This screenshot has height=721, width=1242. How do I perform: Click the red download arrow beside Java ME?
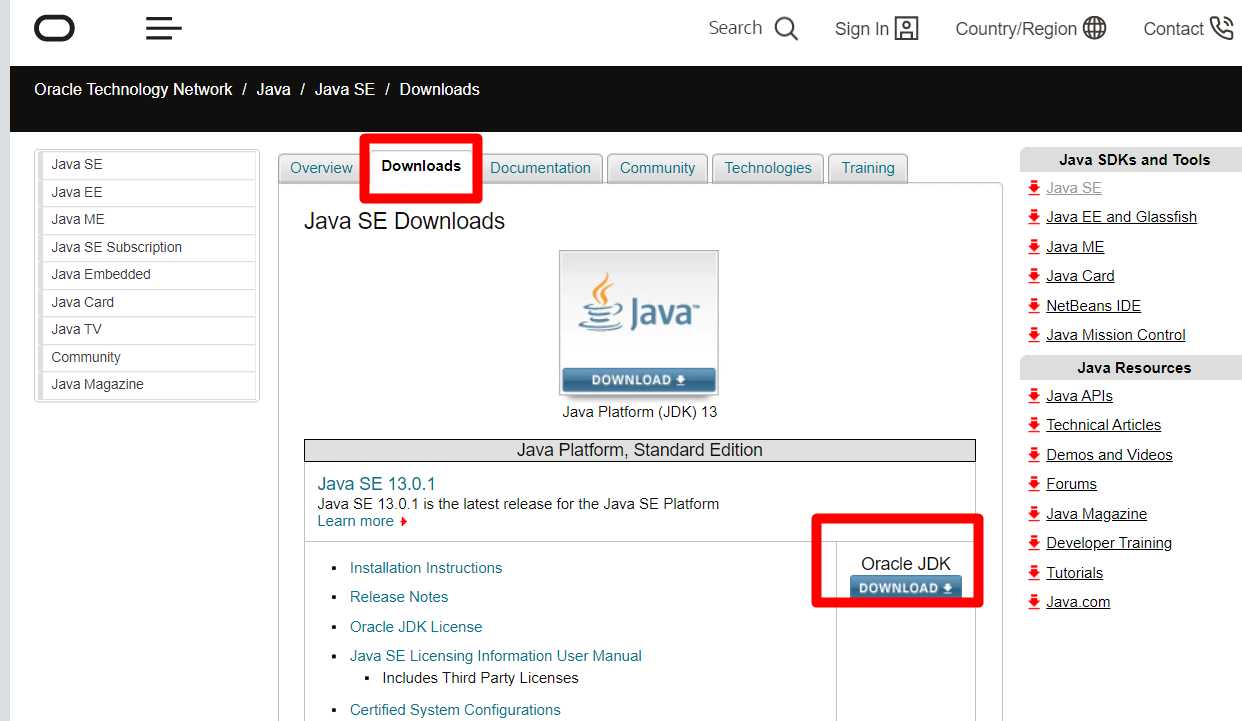coord(1034,247)
